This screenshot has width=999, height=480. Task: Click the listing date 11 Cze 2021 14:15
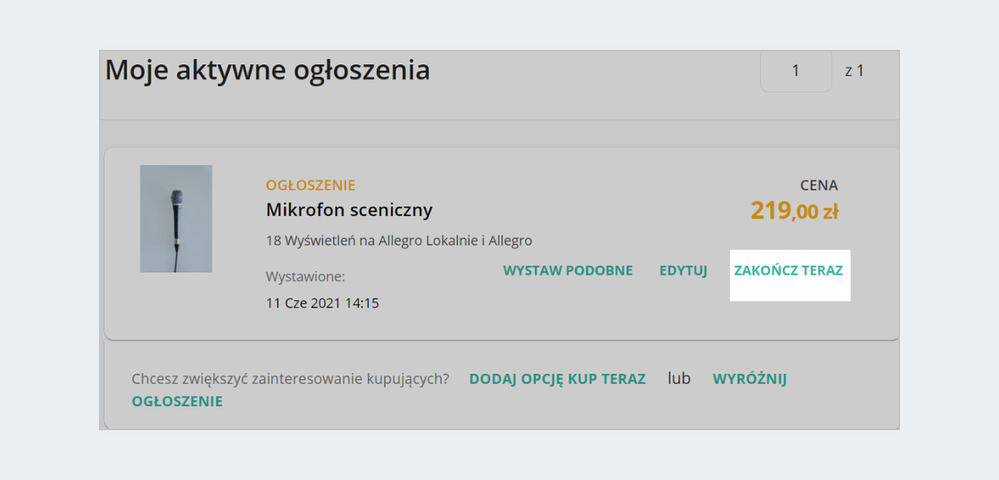pos(322,303)
